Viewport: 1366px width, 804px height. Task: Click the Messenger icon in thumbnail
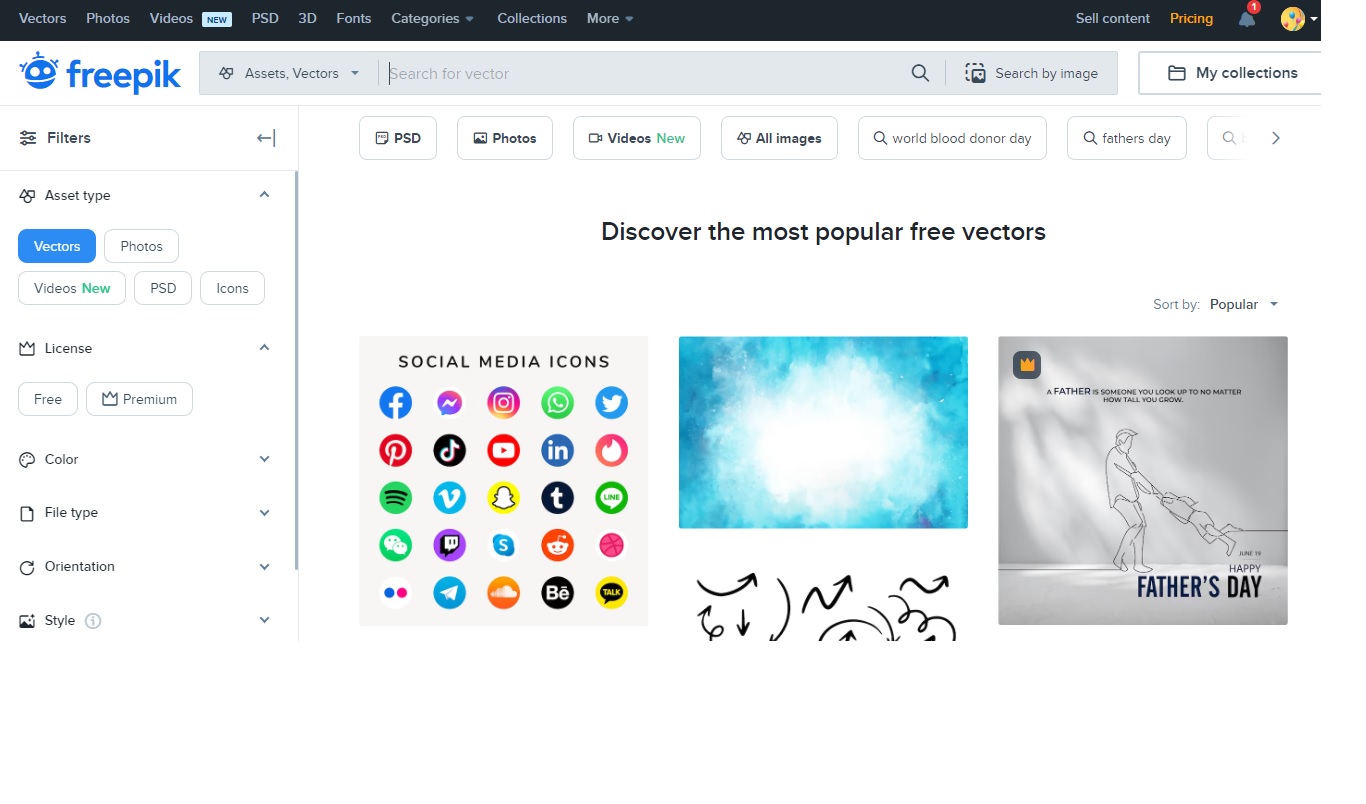[x=450, y=403]
